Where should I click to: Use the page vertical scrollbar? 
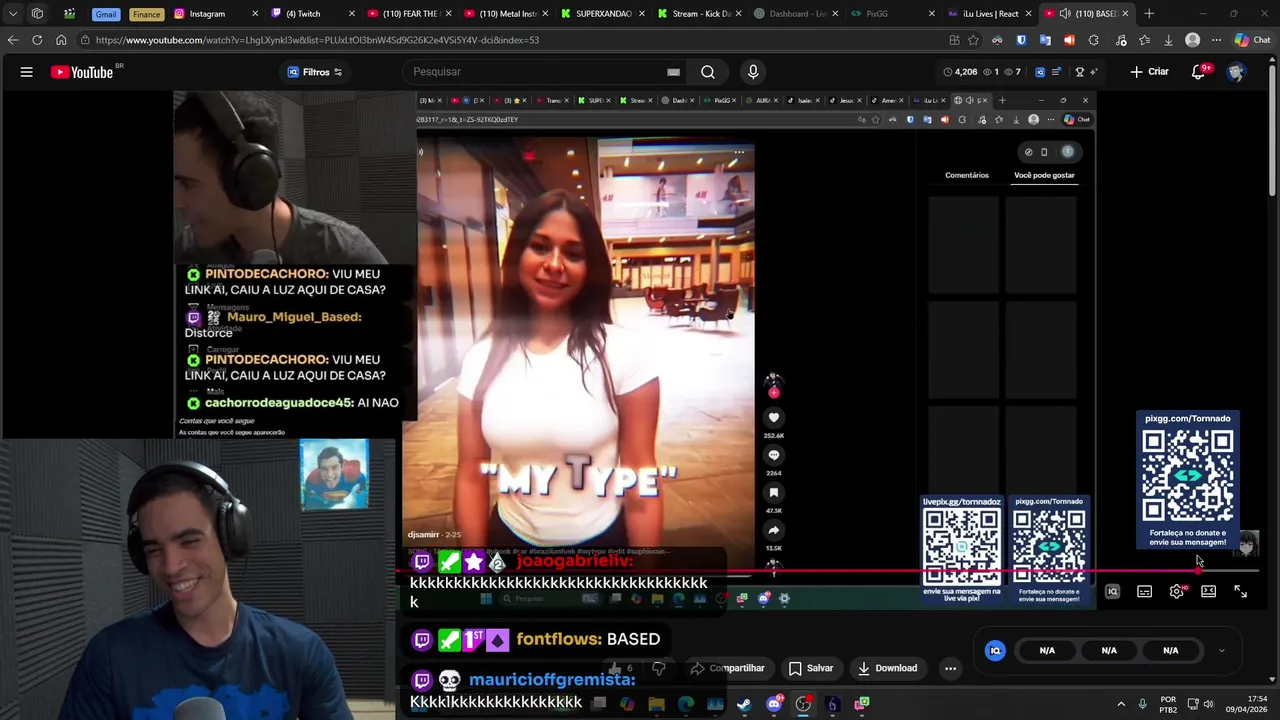pyautogui.click(x=1274, y=130)
